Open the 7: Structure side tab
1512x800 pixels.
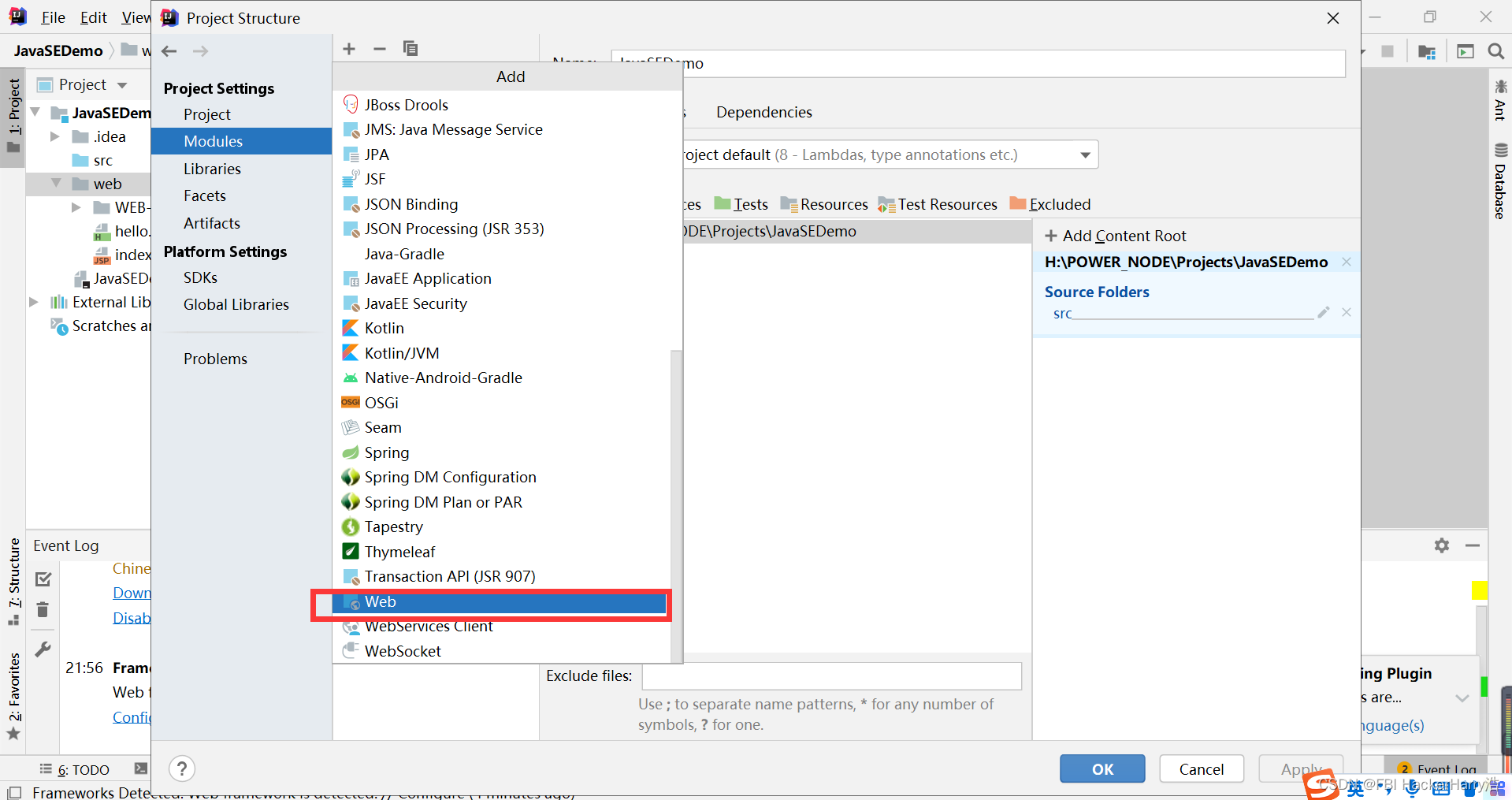point(13,582)
